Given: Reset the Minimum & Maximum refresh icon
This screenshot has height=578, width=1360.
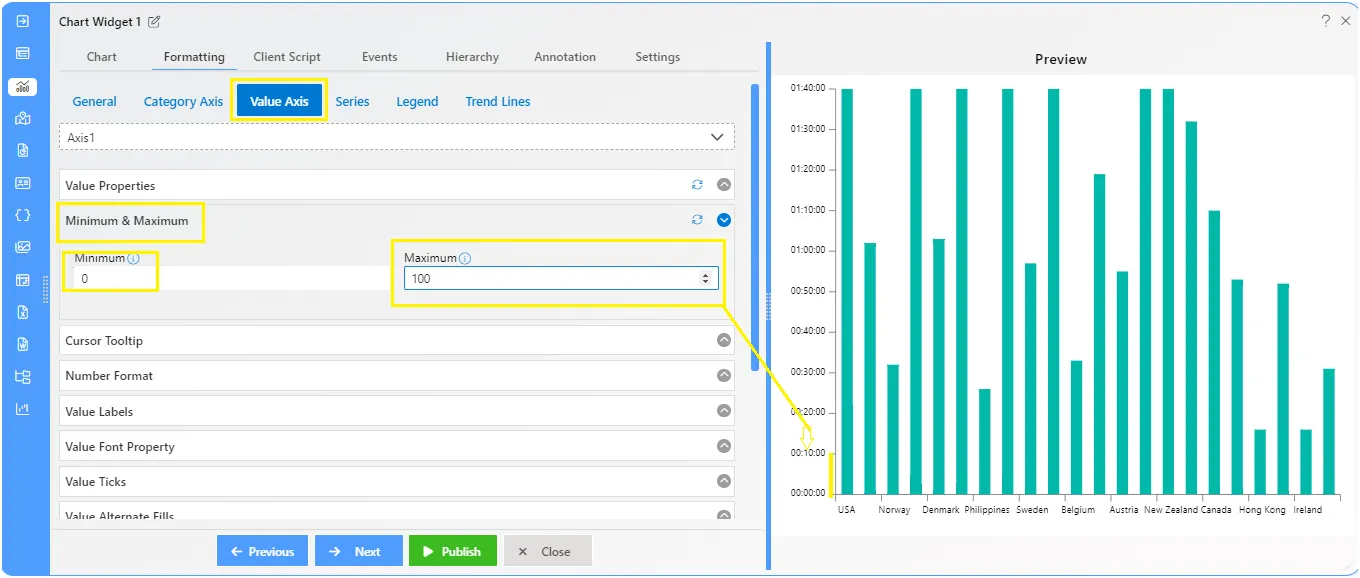Looking at the screenshot, I should 697,220.
